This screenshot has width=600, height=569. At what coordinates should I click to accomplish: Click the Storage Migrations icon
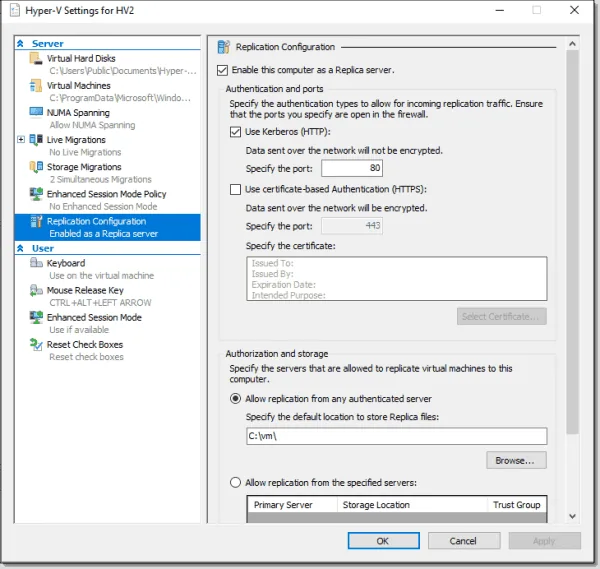[x=36, y=167]
